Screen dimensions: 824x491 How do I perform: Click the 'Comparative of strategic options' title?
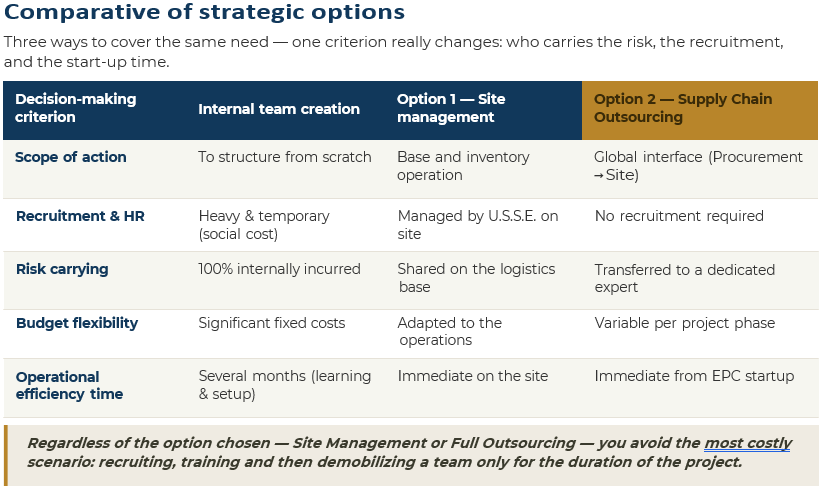pos(204,12)
